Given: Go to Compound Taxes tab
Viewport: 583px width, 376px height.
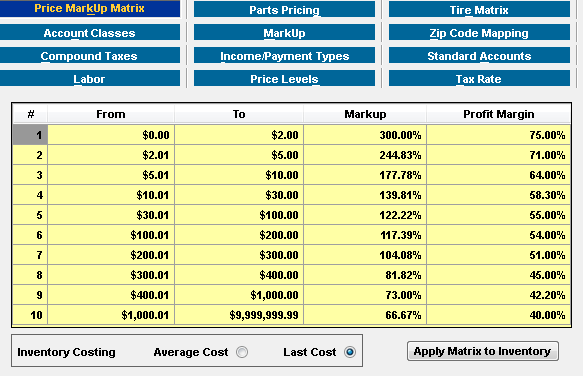Looking at the screenshot, I should 90,56.
